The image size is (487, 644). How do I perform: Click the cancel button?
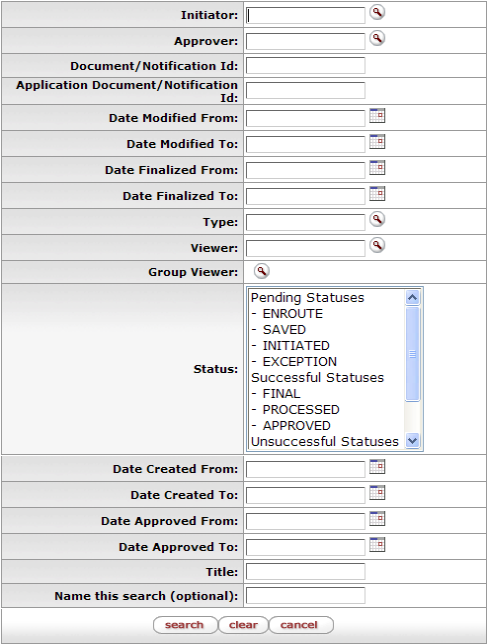coord(301,625)
